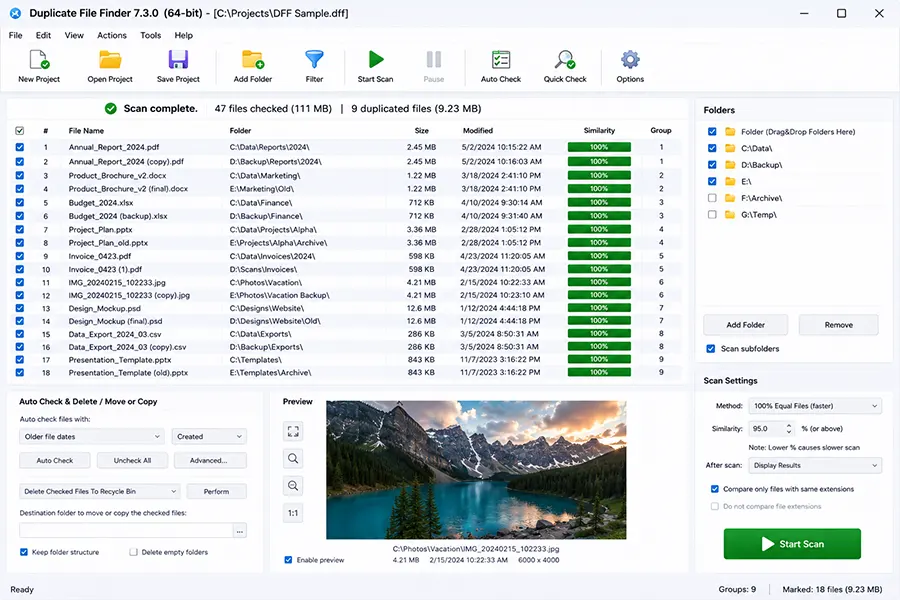The height and width of the screenshot is (600, 900).
Task: Open Delete Checked Files To Recycle Bin dropdown
Action: [99, 491]
